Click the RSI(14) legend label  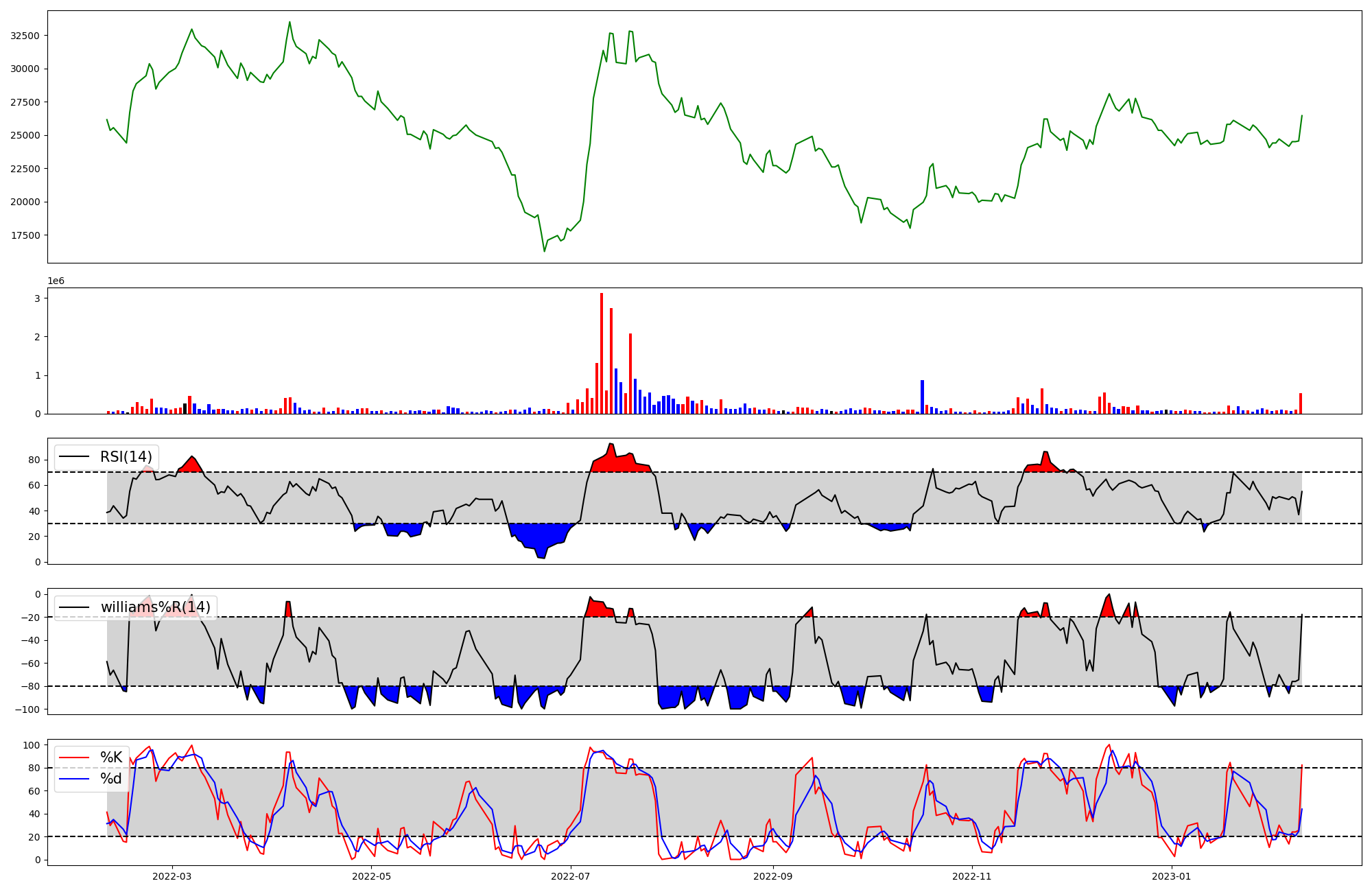pyautogui.click(x=127, y=457)
